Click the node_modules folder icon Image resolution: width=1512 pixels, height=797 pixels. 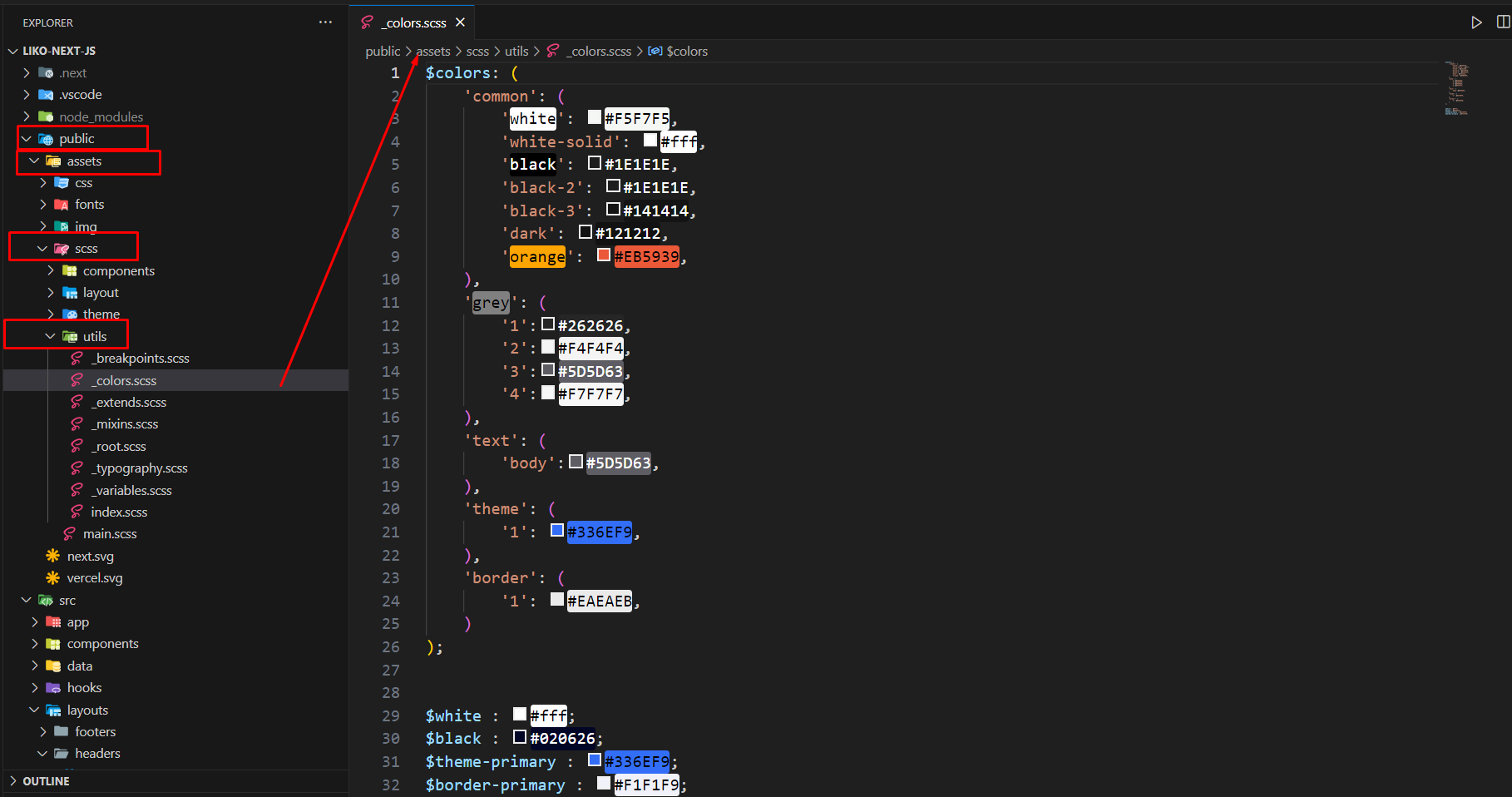[x=46, y=116]
